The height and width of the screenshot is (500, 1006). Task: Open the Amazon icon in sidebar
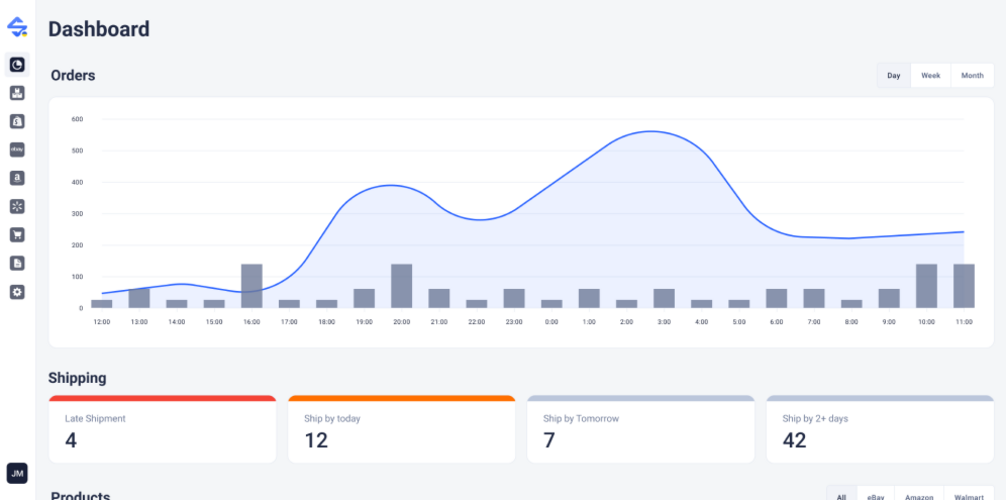pos(17,178)
